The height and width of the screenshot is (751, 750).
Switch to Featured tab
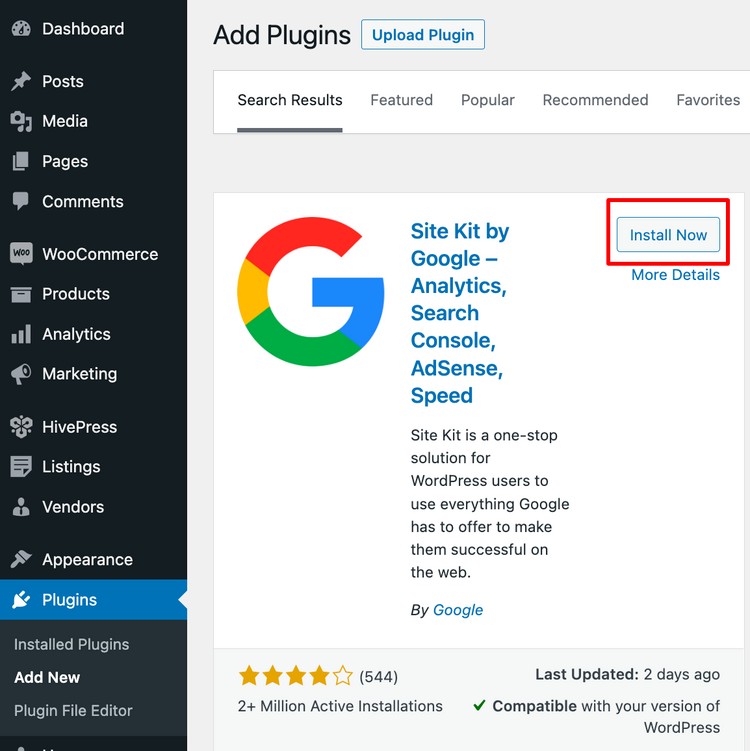pyautogui.click(x=401, y=100)
